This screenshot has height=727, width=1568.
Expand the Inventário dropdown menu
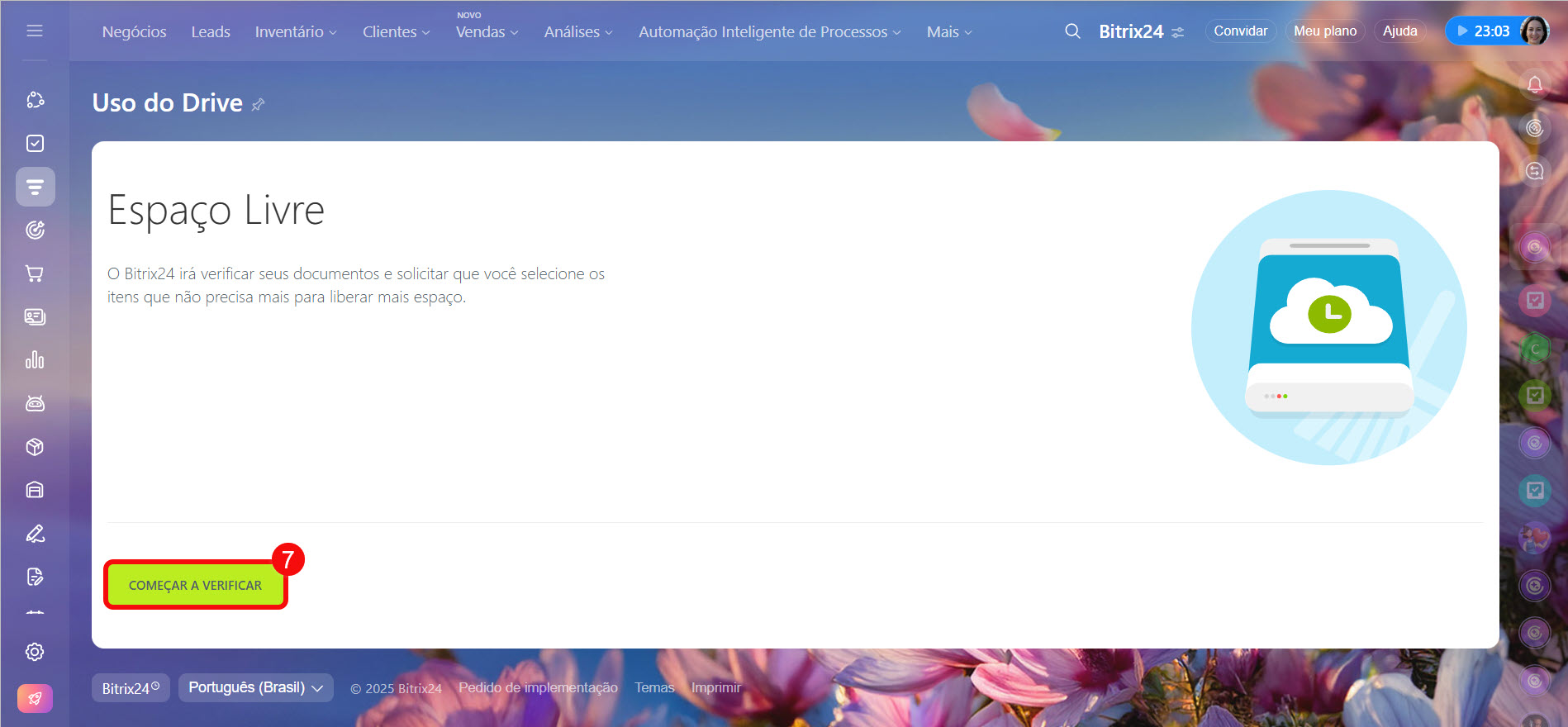point(295,32)
